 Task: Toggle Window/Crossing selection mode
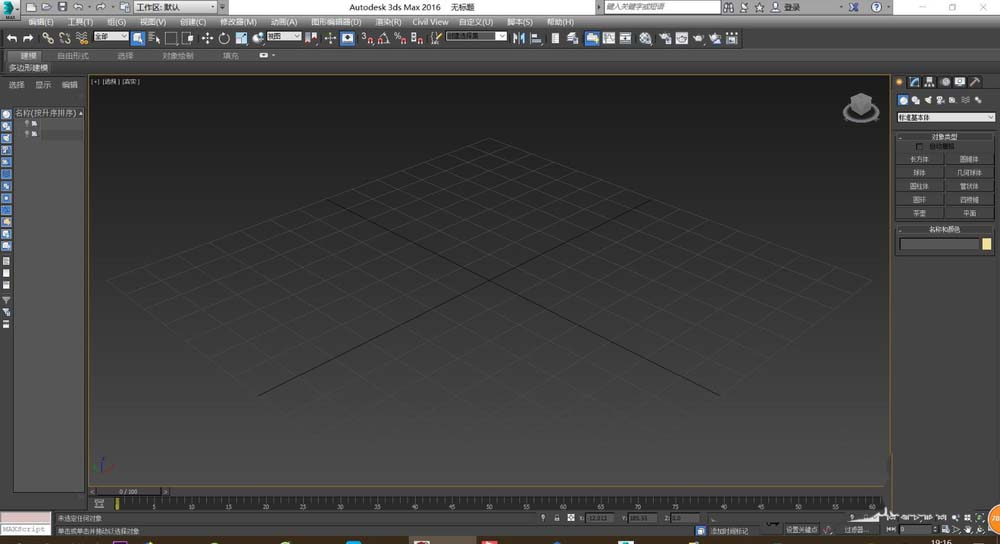188,38
